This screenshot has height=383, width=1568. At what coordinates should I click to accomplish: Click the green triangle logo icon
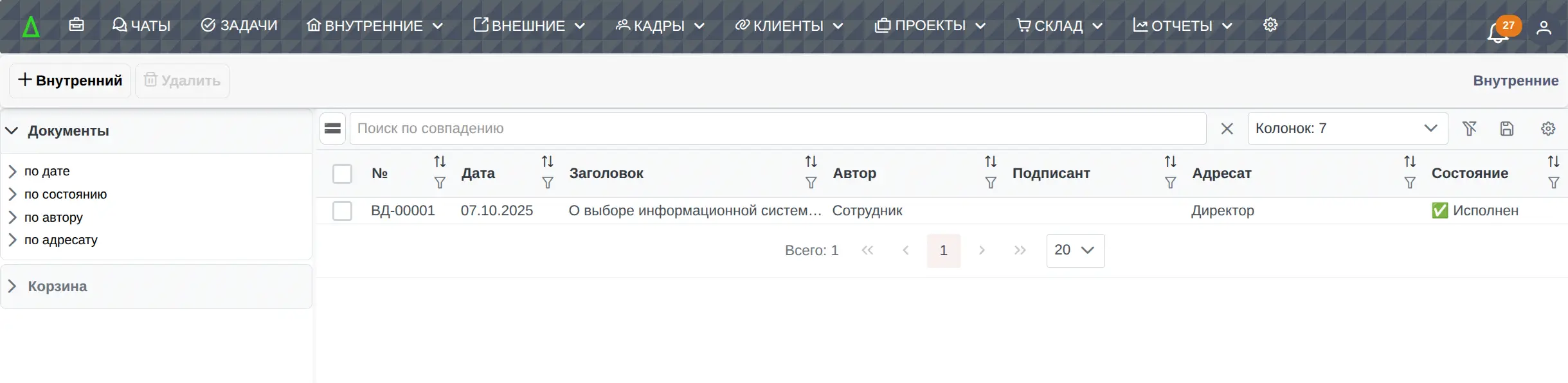[31, 27]
